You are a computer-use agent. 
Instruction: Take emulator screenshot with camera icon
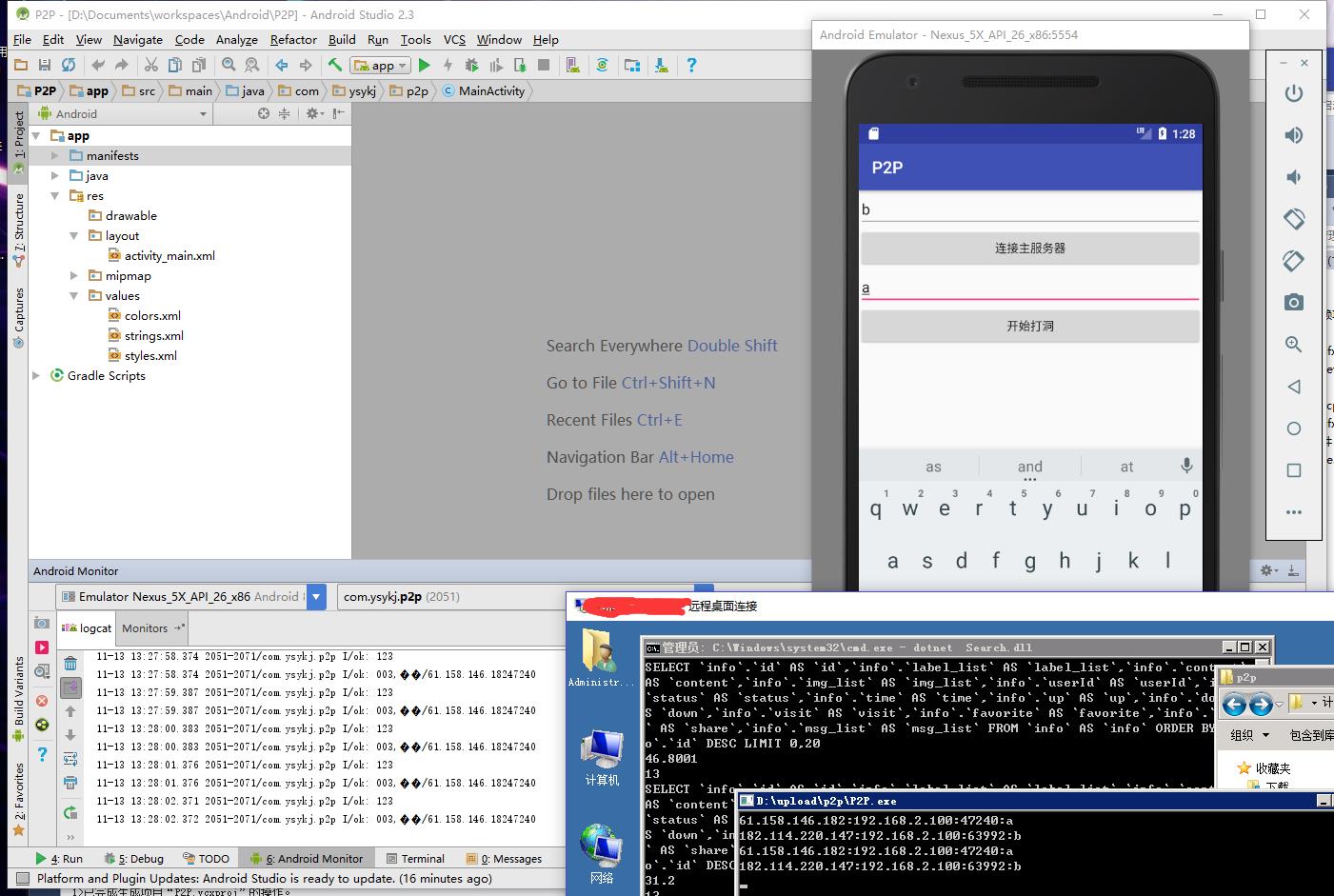tap(1293, 303)
